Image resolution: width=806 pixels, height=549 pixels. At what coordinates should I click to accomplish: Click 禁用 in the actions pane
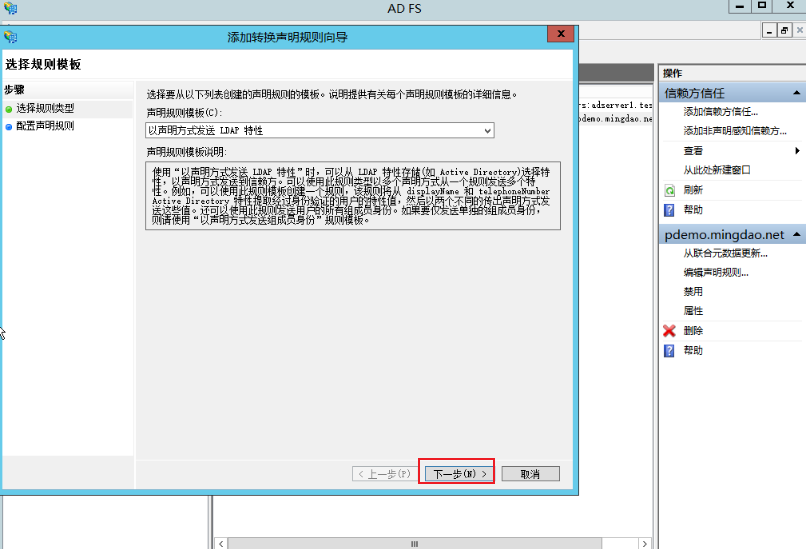tap(693, 292)
